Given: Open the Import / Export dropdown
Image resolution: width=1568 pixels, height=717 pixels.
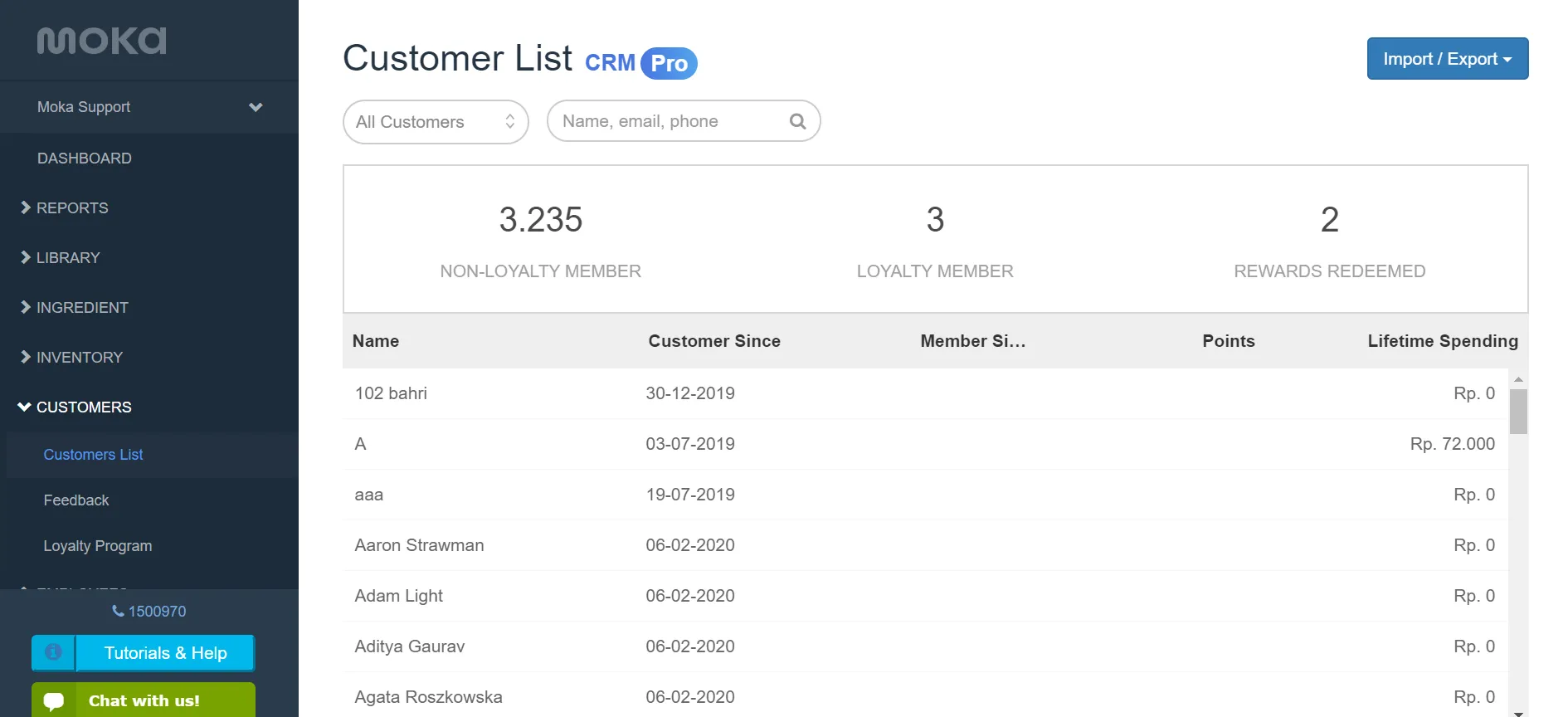Looking at the screenshot, I should (1448, 59).
